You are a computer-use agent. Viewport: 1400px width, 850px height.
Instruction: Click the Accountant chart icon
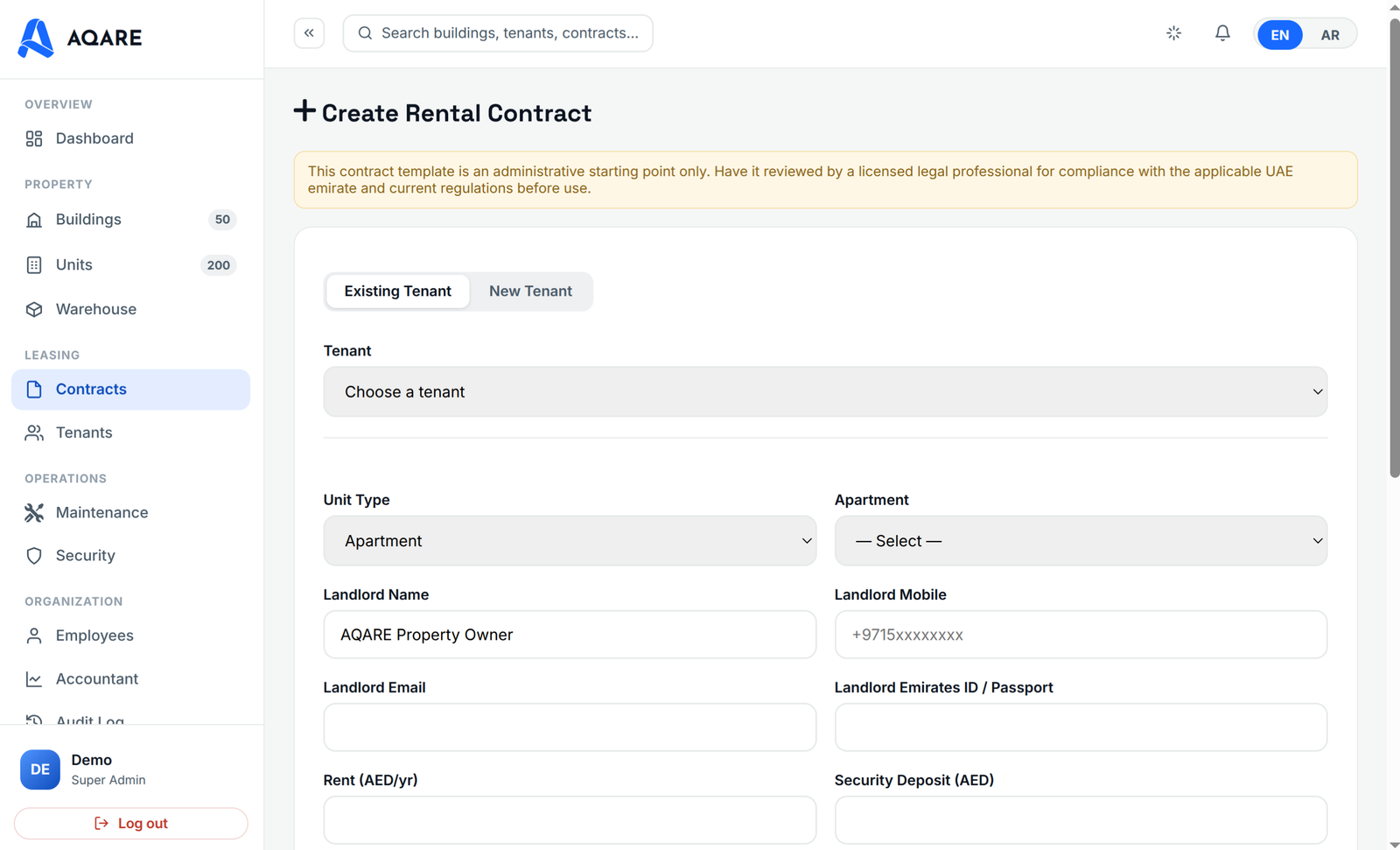tap(34, 679)
